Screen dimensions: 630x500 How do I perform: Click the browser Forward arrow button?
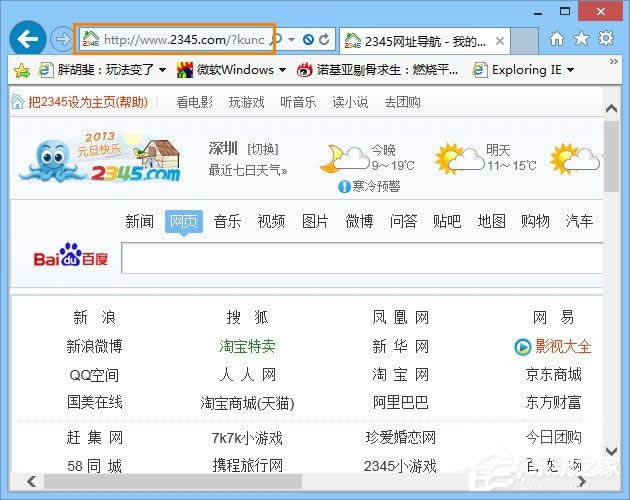[x=62, y=39]
